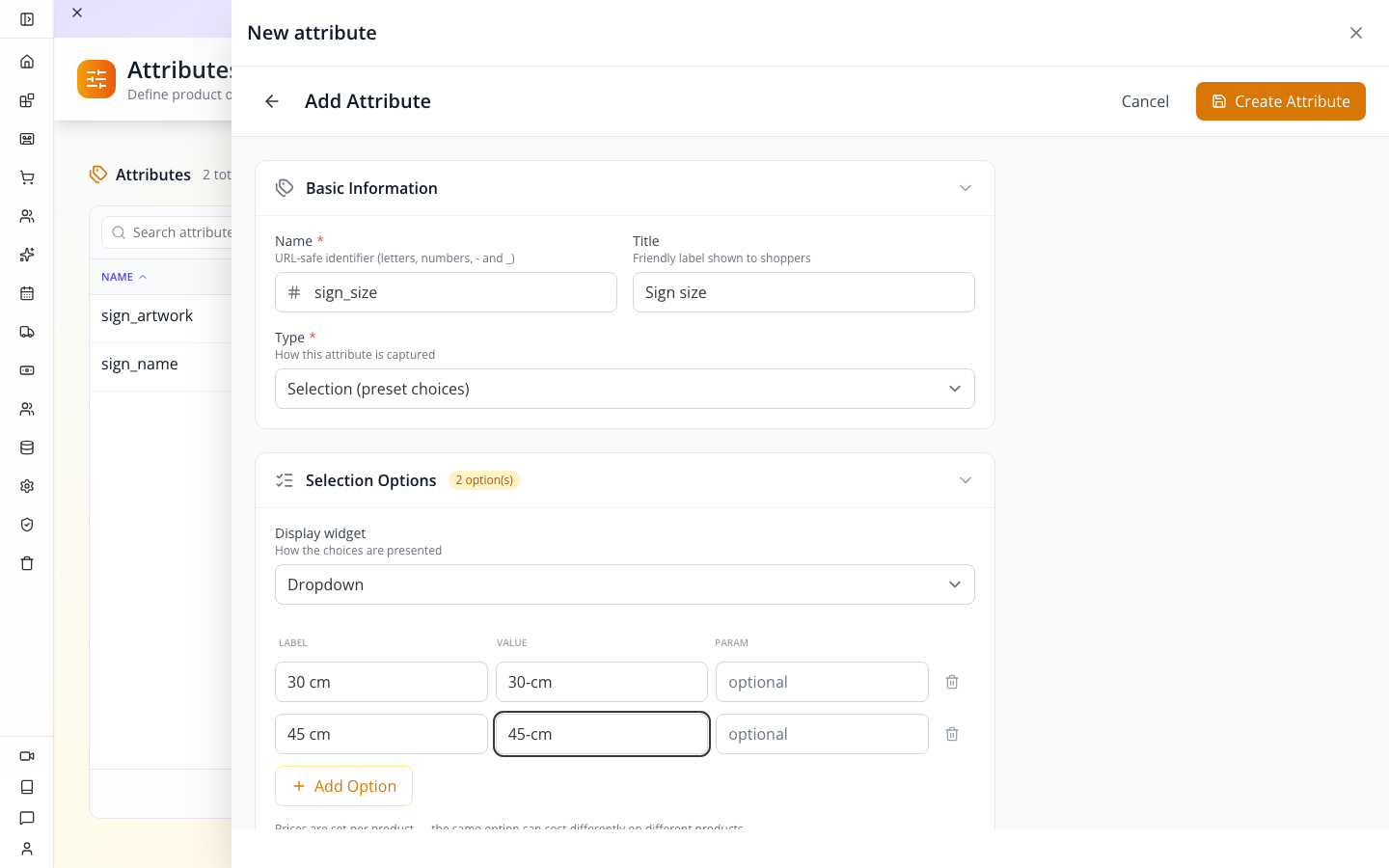Go back using the Add Attribute arrow

272,101
